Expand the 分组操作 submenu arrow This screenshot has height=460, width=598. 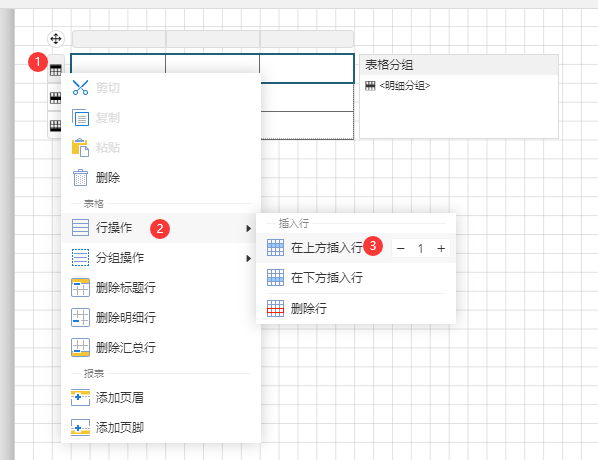[249, 258]
